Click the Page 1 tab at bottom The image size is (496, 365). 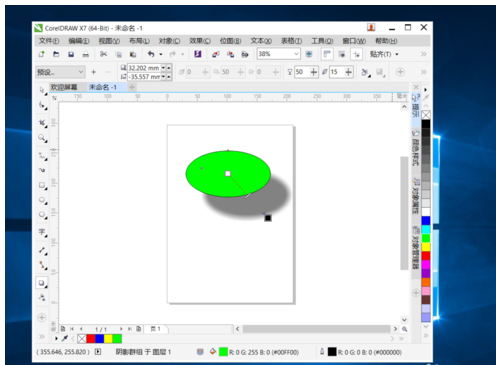click(156, 329)
